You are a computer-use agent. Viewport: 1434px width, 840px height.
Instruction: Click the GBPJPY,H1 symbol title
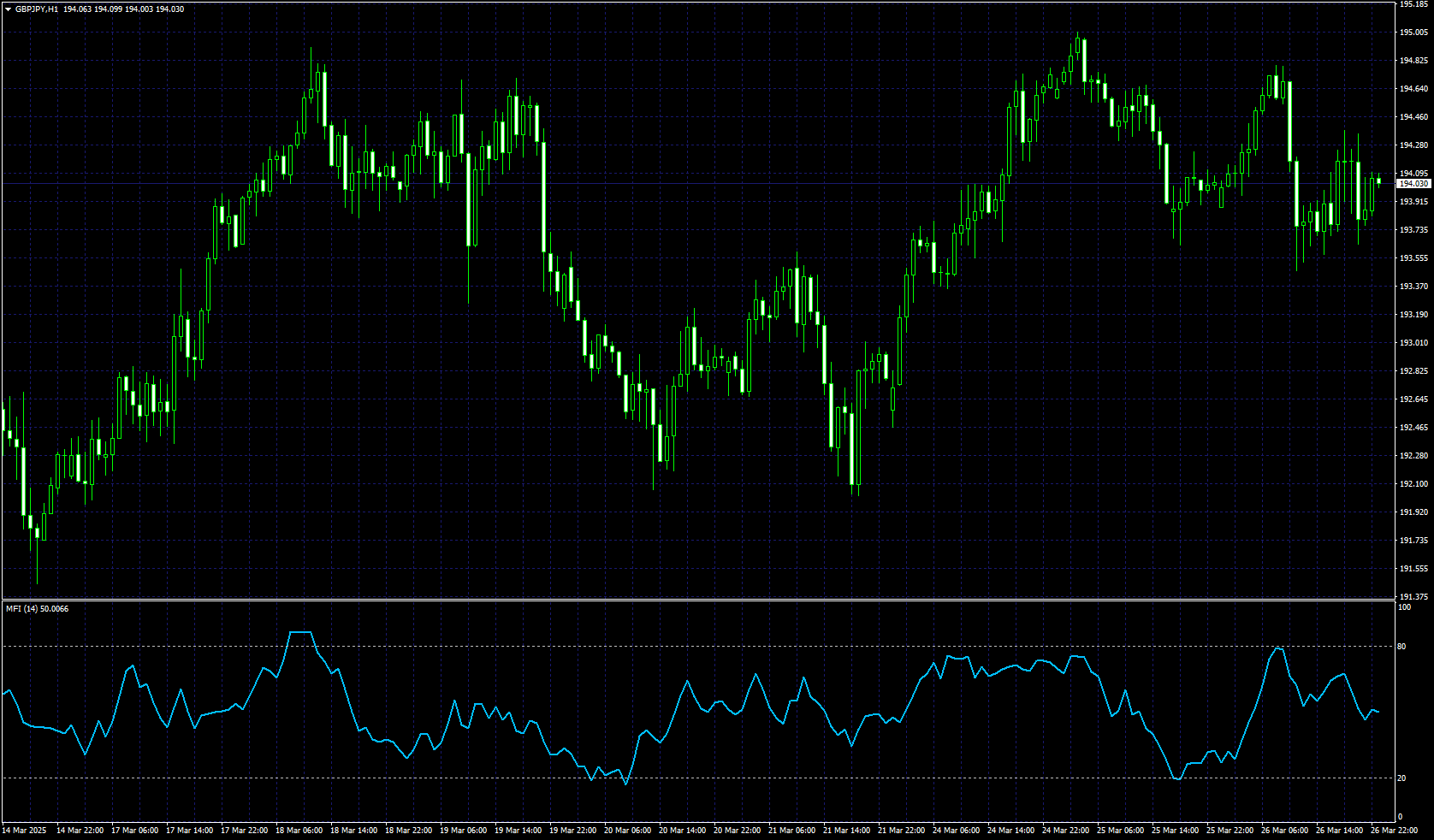37,9
